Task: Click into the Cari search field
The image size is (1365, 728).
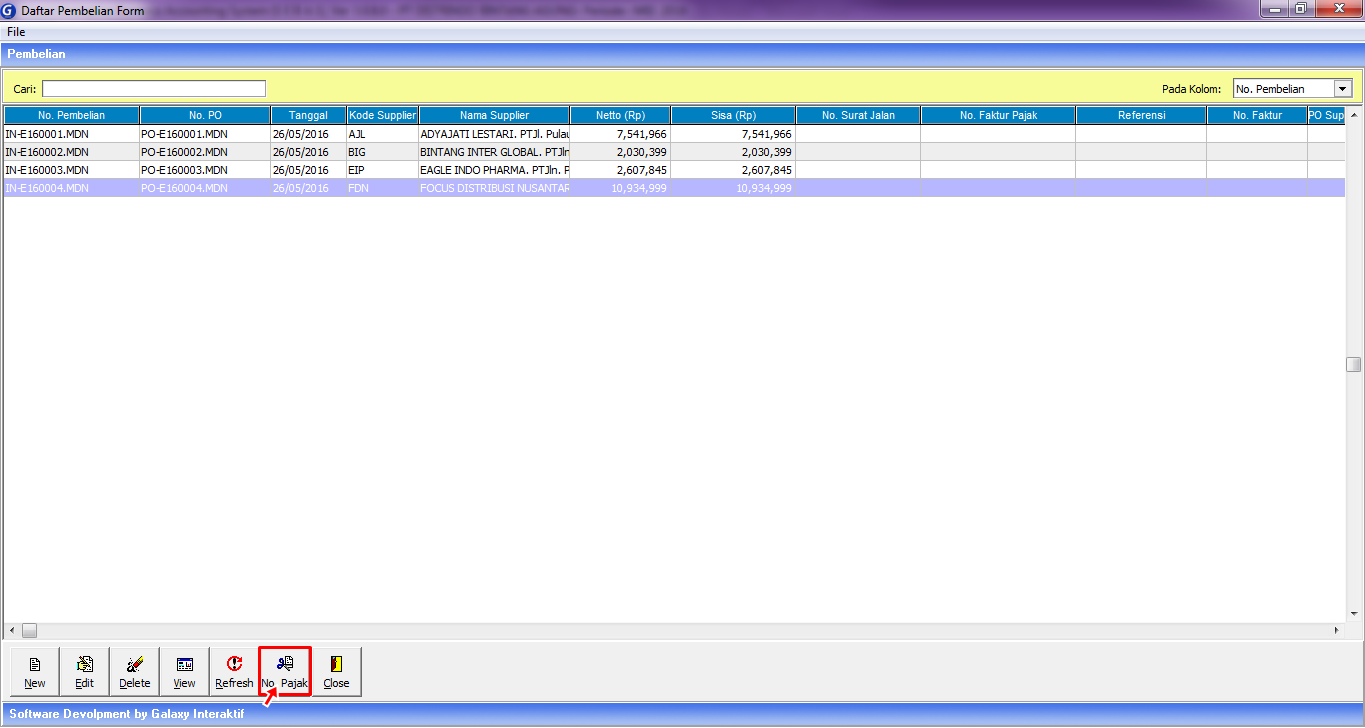Action: click(154, 88)
